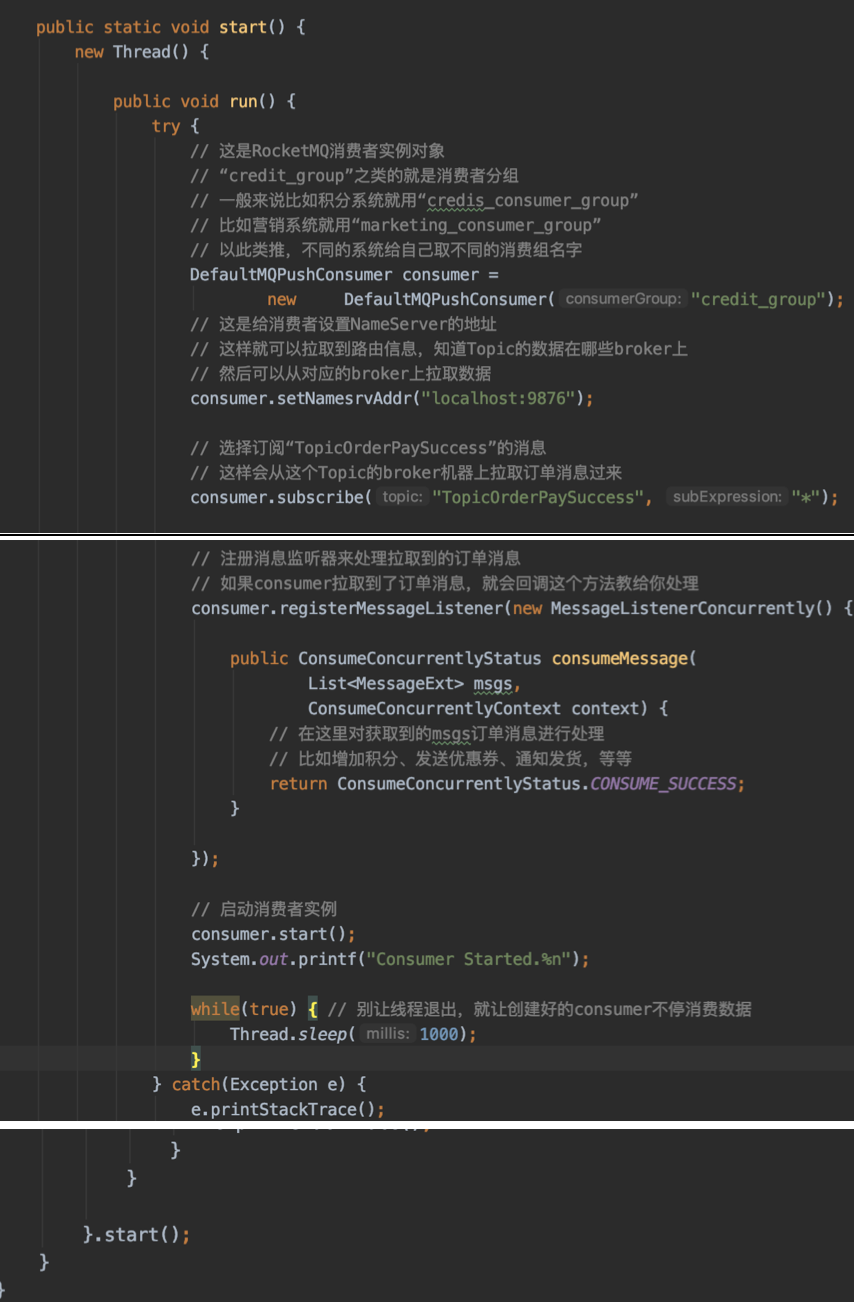Click the catch(Exception e) keyword

pyautogui.click(x=197, y=1084)
